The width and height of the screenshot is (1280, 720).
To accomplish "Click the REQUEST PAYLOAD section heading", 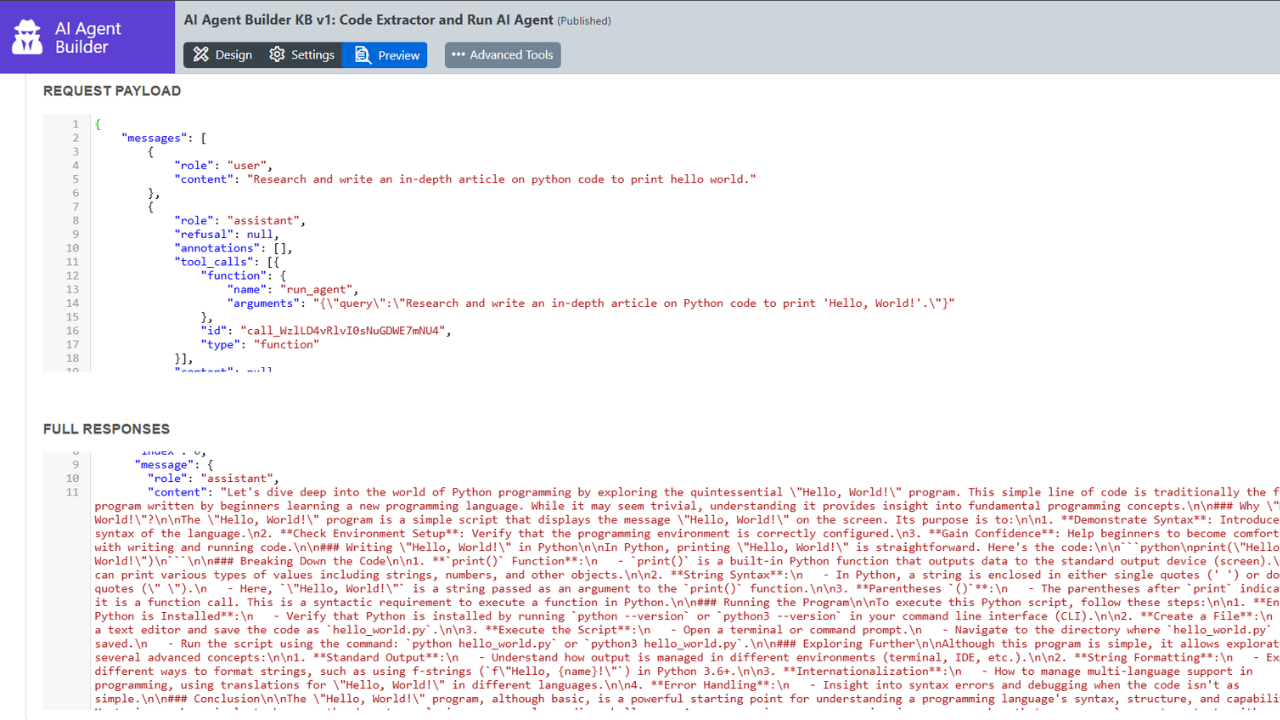I will tap(112, 91).
